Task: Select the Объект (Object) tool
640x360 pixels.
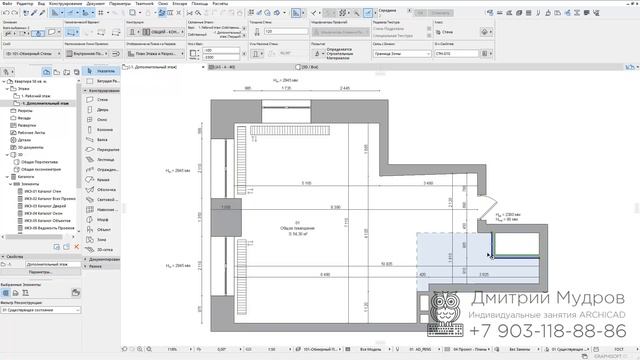Action: 101,229
